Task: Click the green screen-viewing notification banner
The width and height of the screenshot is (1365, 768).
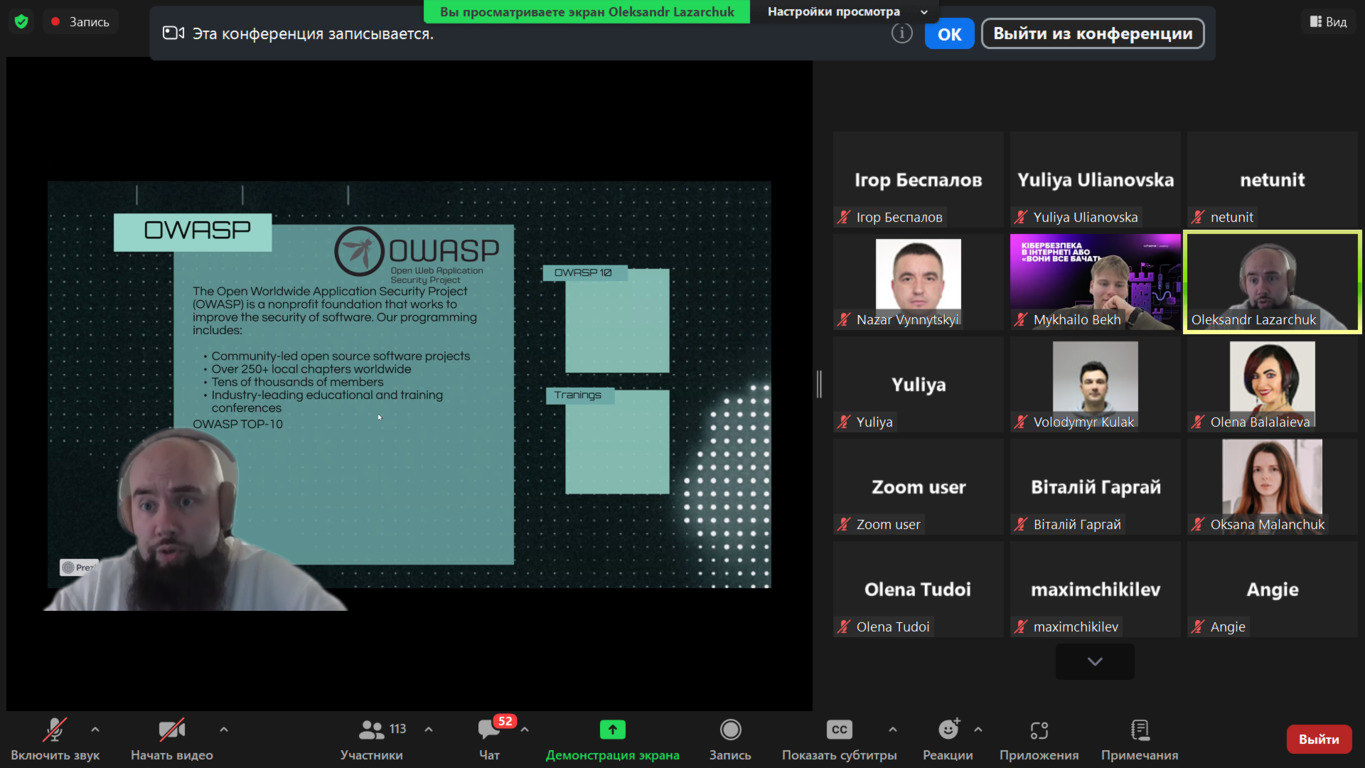Action: pos(587,12)
